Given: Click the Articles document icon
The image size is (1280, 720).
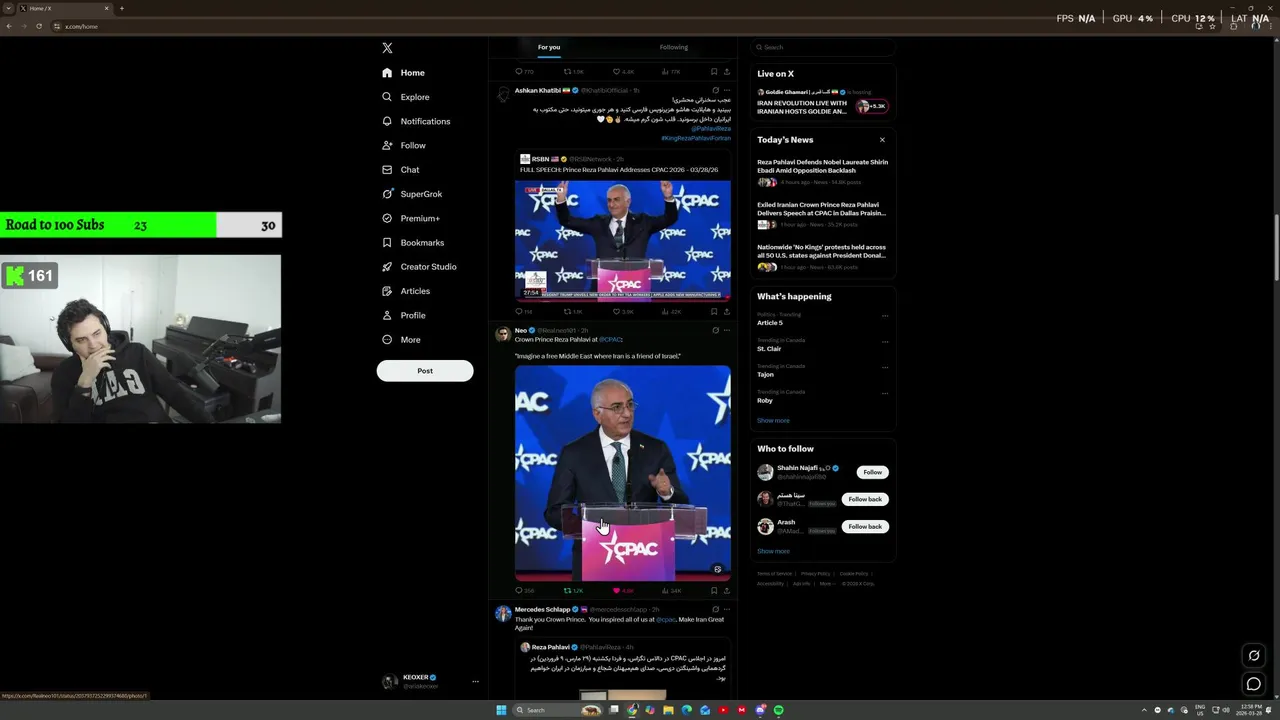Looking at the screenshot, I should [x=387, y=291].
